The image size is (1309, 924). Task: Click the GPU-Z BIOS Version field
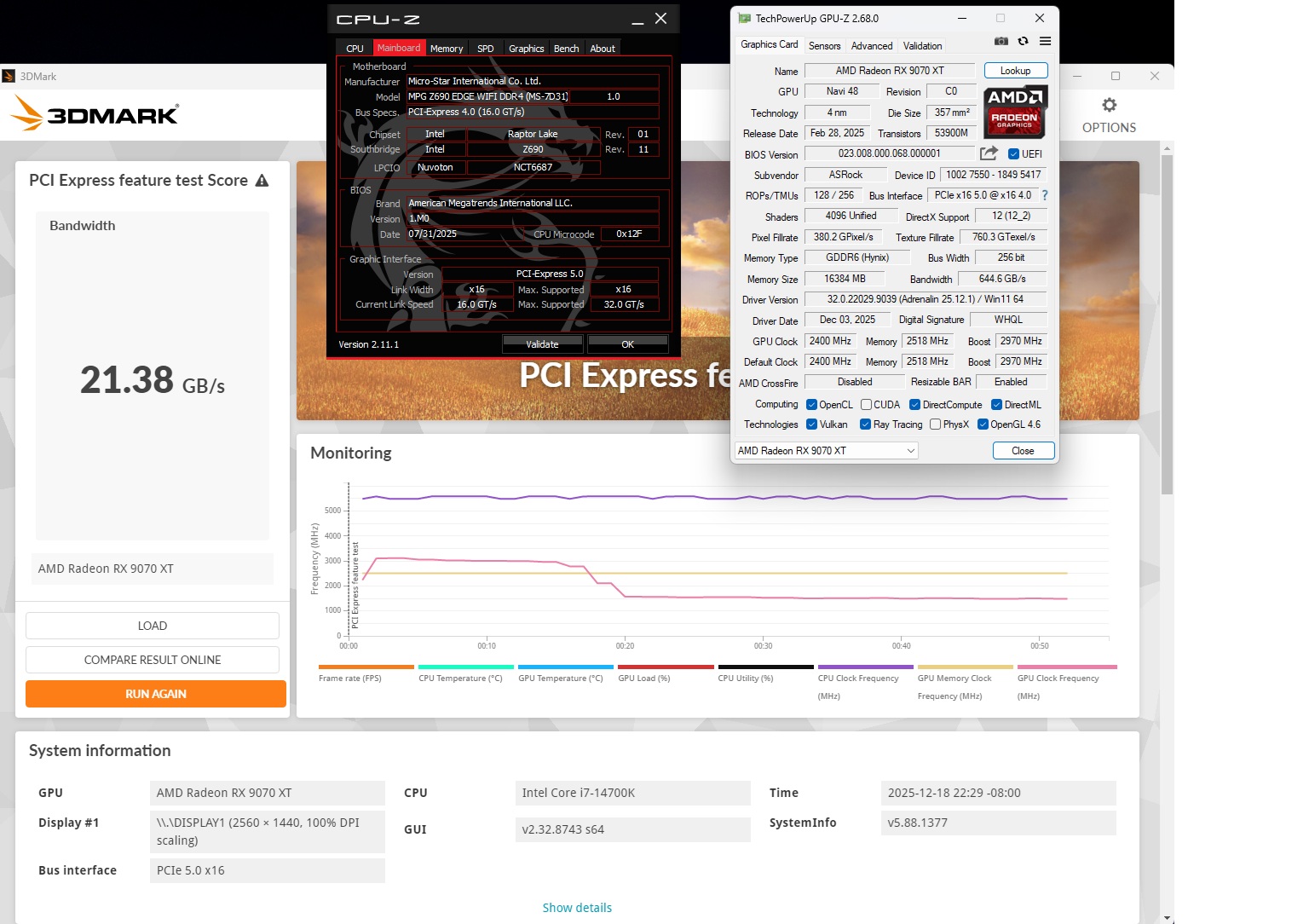pyautogui.click(x=890, y=153)
